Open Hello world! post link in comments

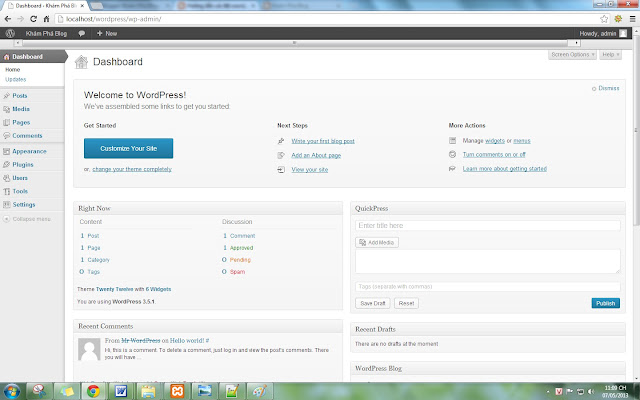[x=187, y=340]
